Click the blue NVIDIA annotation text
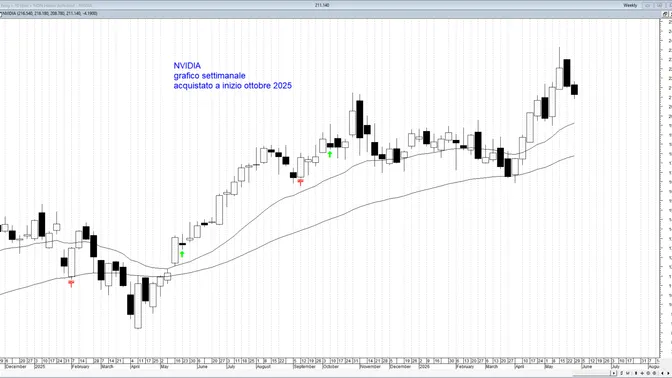672x378 pixels. (x=187, y=66)
